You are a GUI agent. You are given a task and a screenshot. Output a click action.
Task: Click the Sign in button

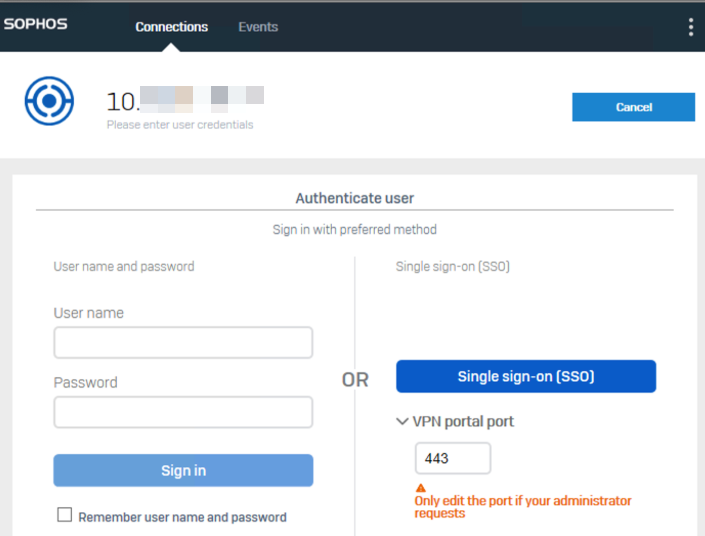(x=183, y=470)
